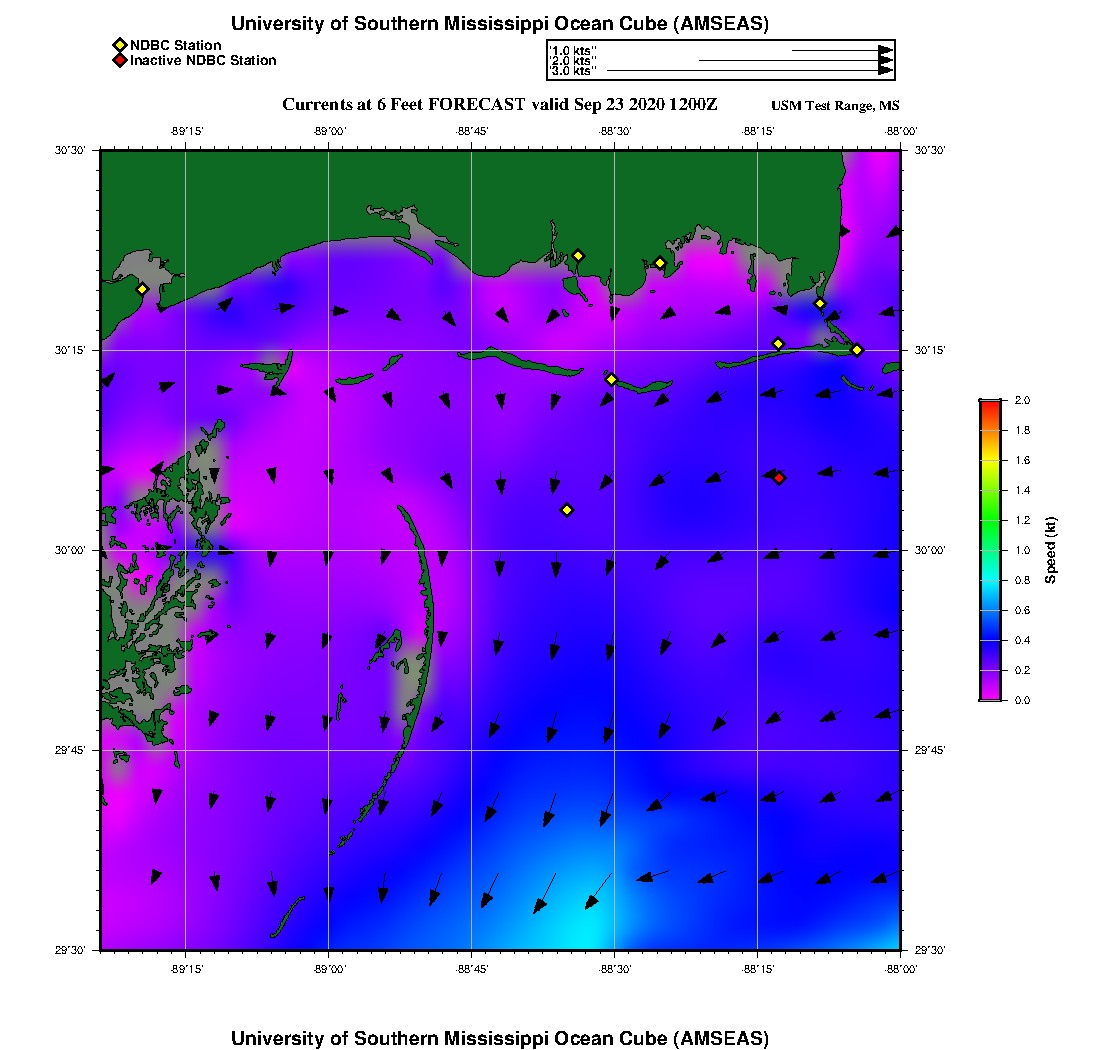This screenshot has width=1100, height=1050.
Task: Click the left-axis '29°30'' latitude label
Action: (x=70, y=950)
